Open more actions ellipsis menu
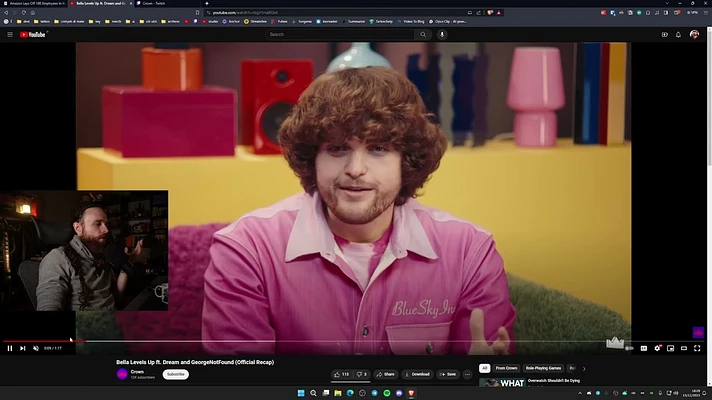The height and width of the screenshot is (400, 712). click(467, 374)
